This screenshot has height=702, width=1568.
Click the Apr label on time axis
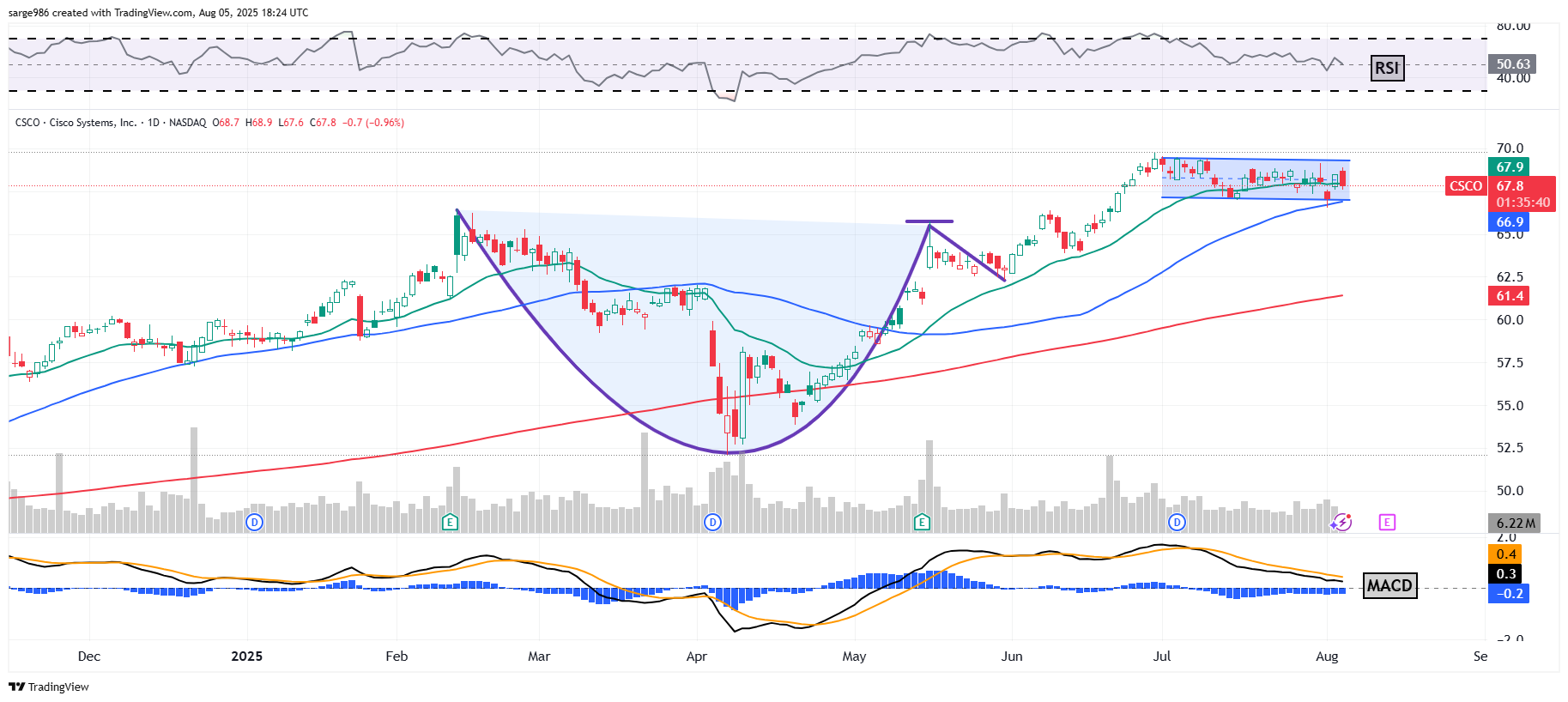(x=697, y=657)
